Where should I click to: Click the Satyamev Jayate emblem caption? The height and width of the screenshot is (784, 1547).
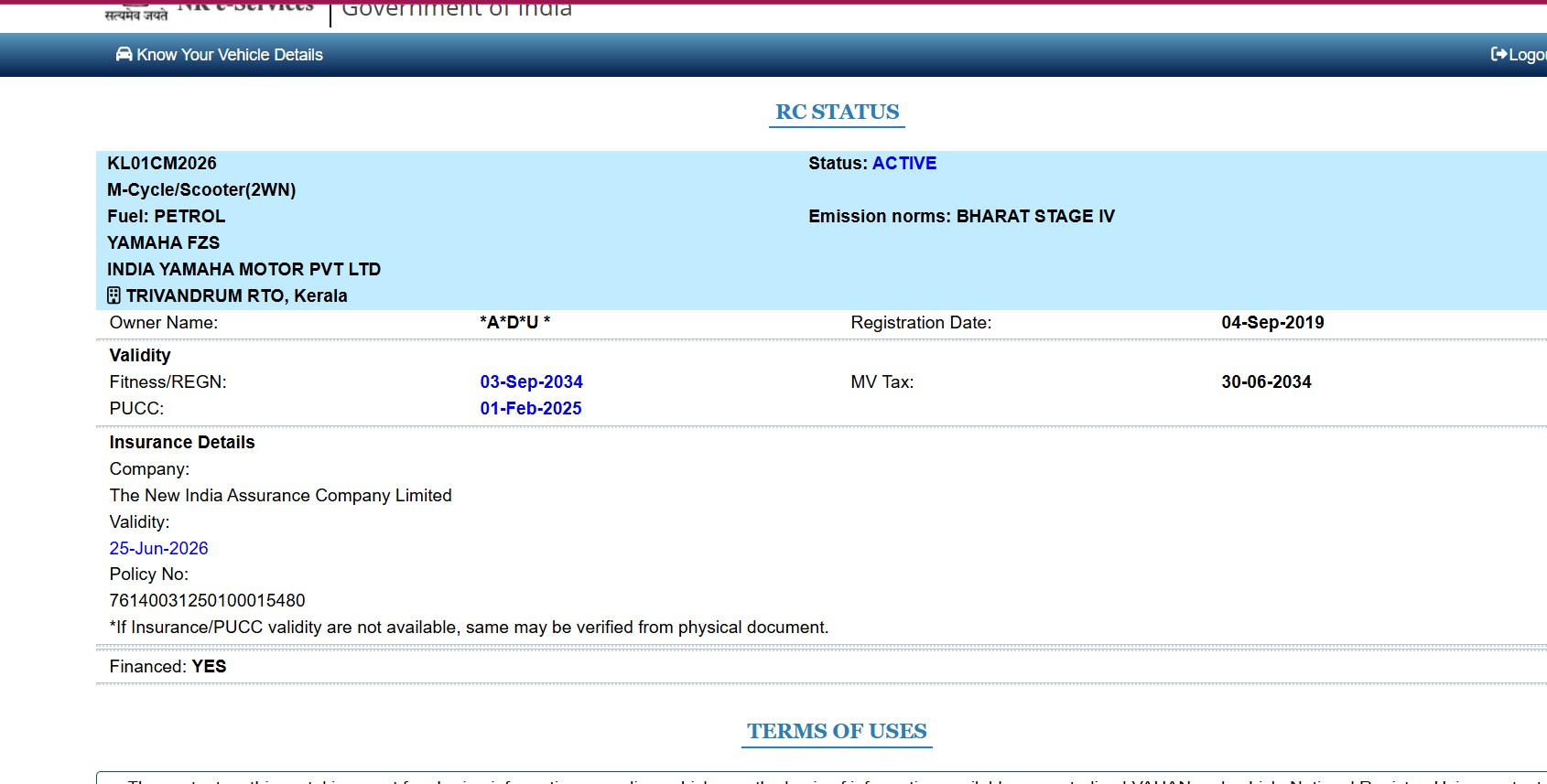pyautogui.click(x=136, y=14)
